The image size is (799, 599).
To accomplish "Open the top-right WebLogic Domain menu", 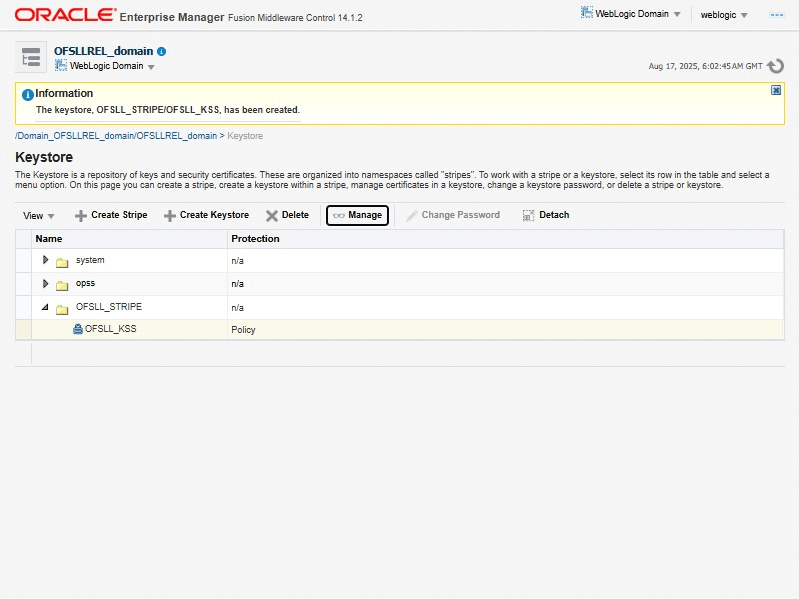I will (630, 14).
